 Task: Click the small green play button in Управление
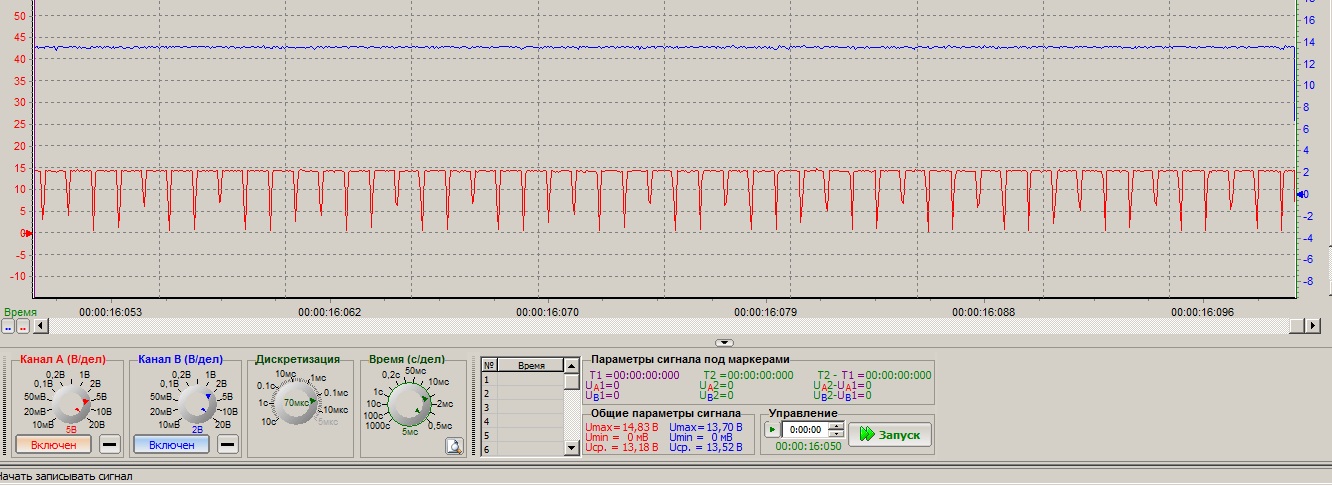pos(770,430)
